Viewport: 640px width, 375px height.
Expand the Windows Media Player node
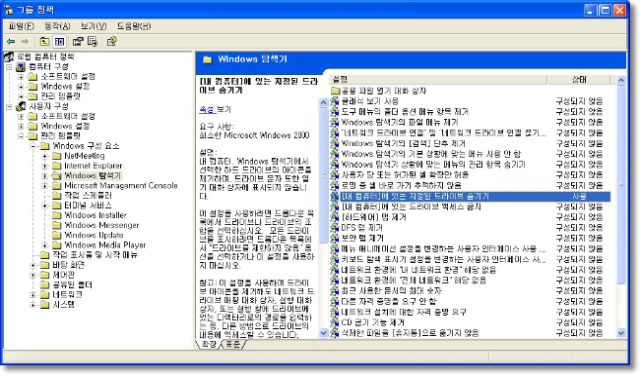click(x=45, y=245)
